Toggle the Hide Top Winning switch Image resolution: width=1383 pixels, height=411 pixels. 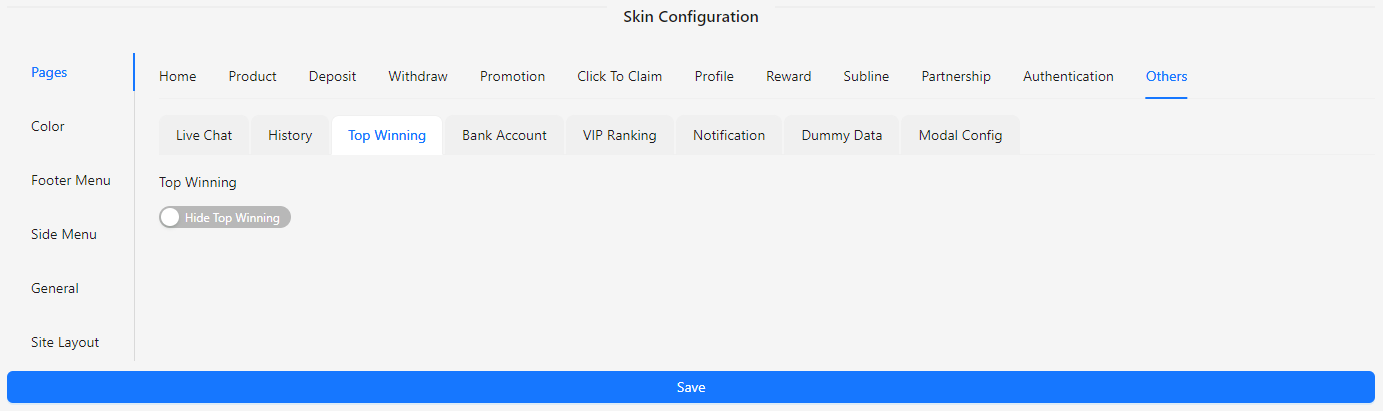pyautogui.click(x=225, y=217)
